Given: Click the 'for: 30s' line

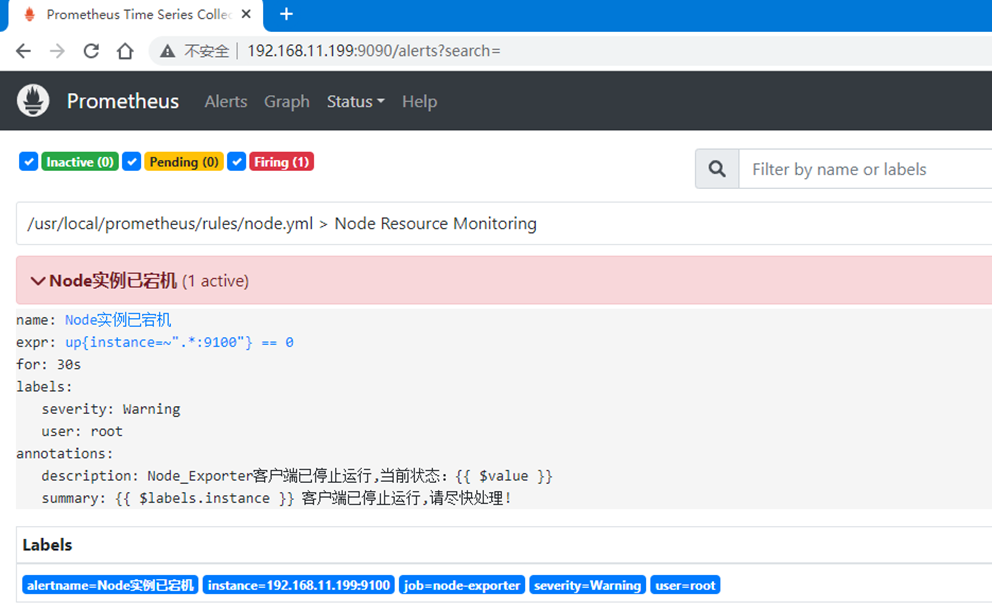Looking at the screenshot, I should coord(49,364).
